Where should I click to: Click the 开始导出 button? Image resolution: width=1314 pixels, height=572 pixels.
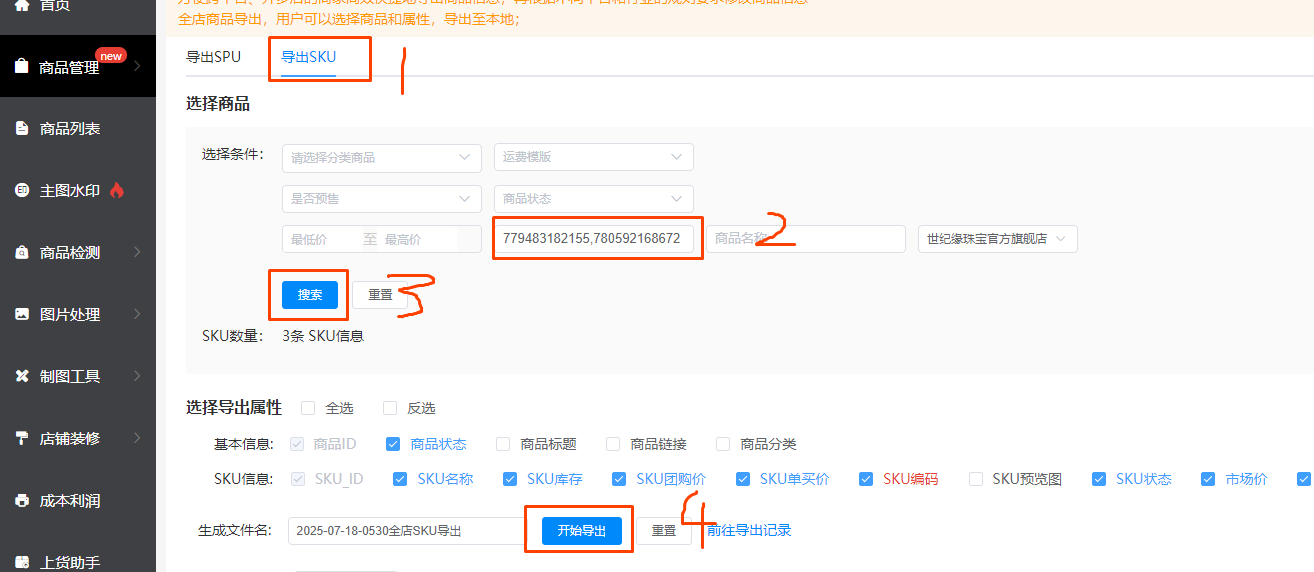[x=581, y=530]
